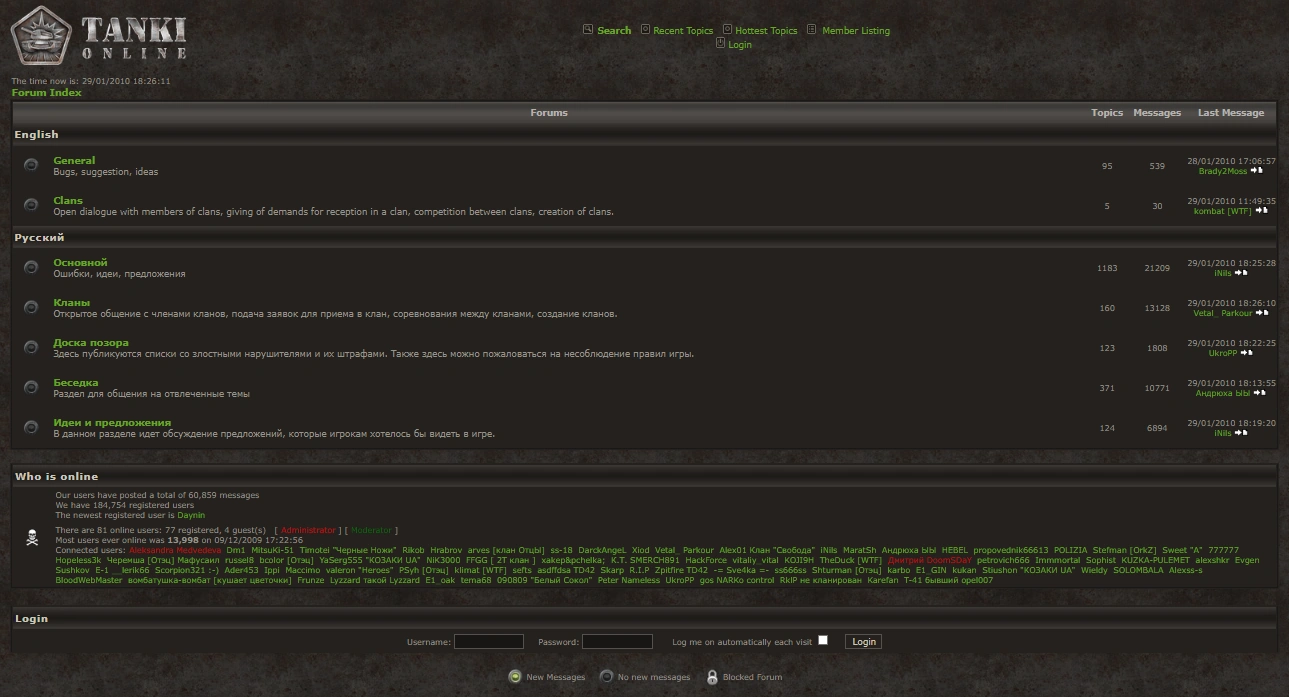The image size is (1289, 697).
Task: Click the status icon of General forum
Action: coord(31,165)
